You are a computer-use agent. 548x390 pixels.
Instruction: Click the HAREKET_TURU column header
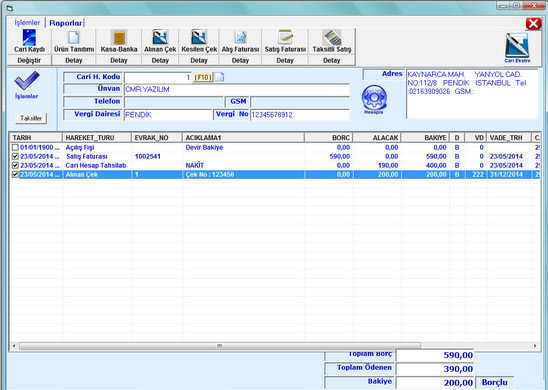pos(97,138)
